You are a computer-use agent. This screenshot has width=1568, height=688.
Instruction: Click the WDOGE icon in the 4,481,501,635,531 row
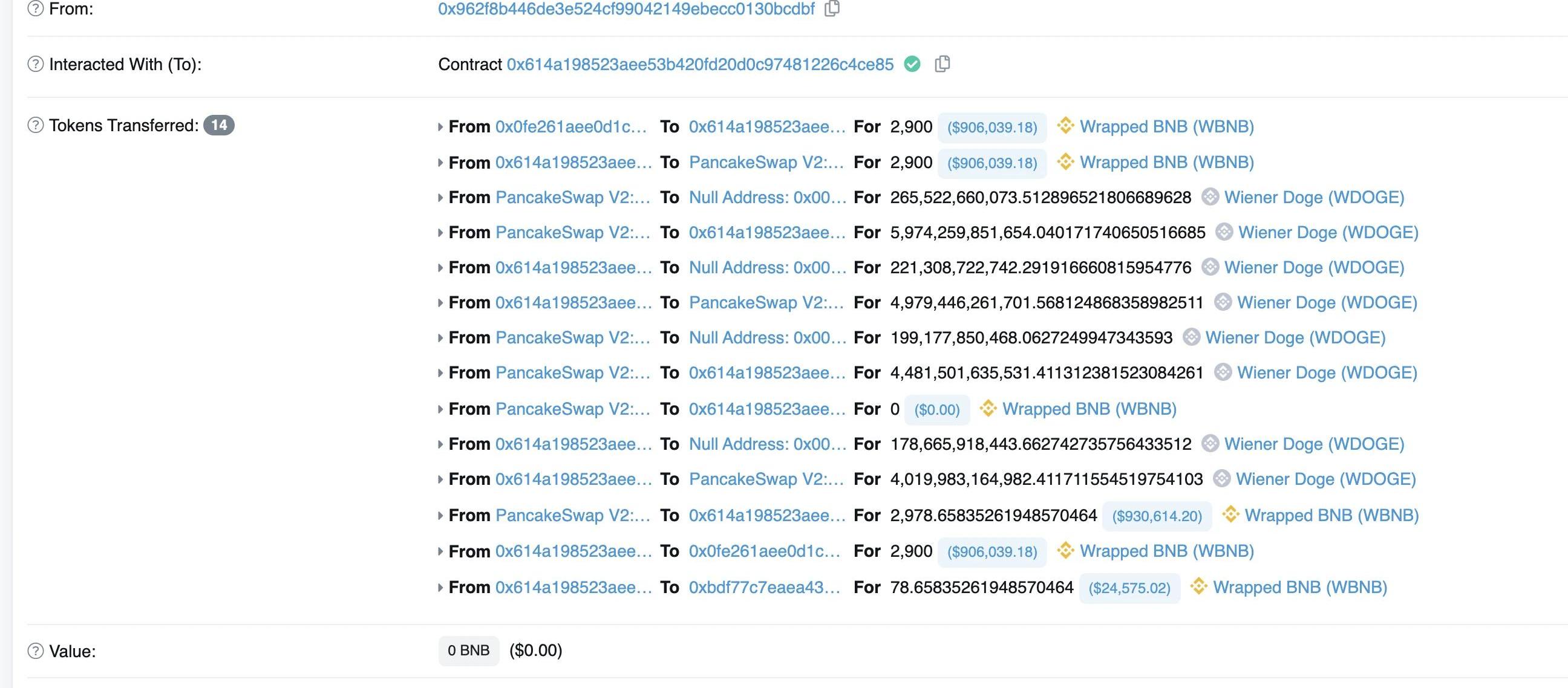(x=1223, y=372)
